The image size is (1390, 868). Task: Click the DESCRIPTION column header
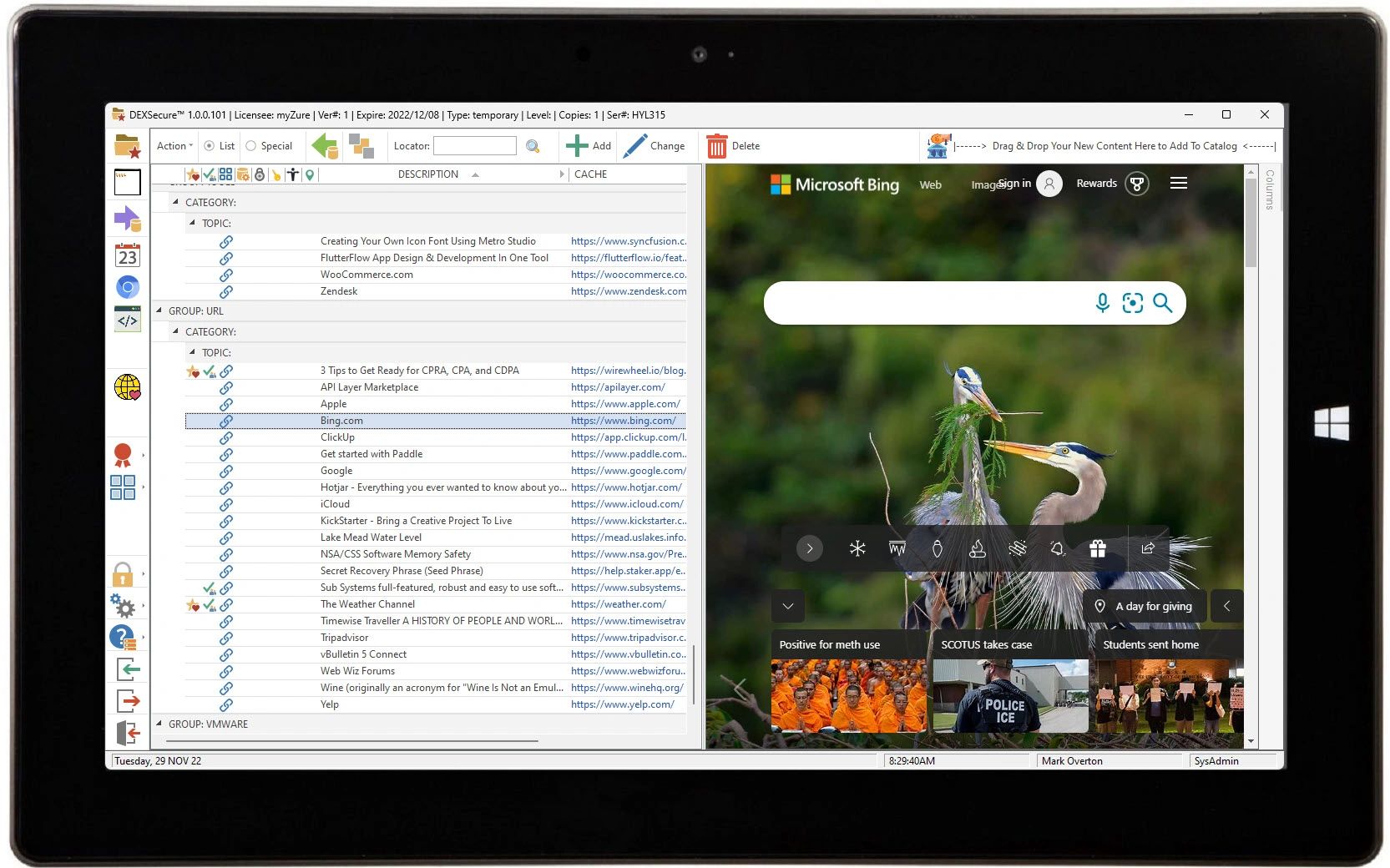pos(427,174)
